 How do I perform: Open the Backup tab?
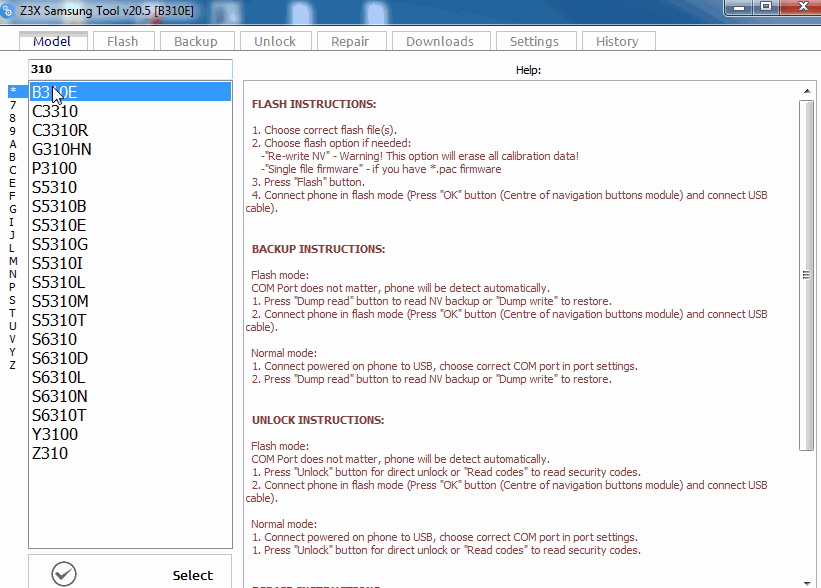click(196, 41)
